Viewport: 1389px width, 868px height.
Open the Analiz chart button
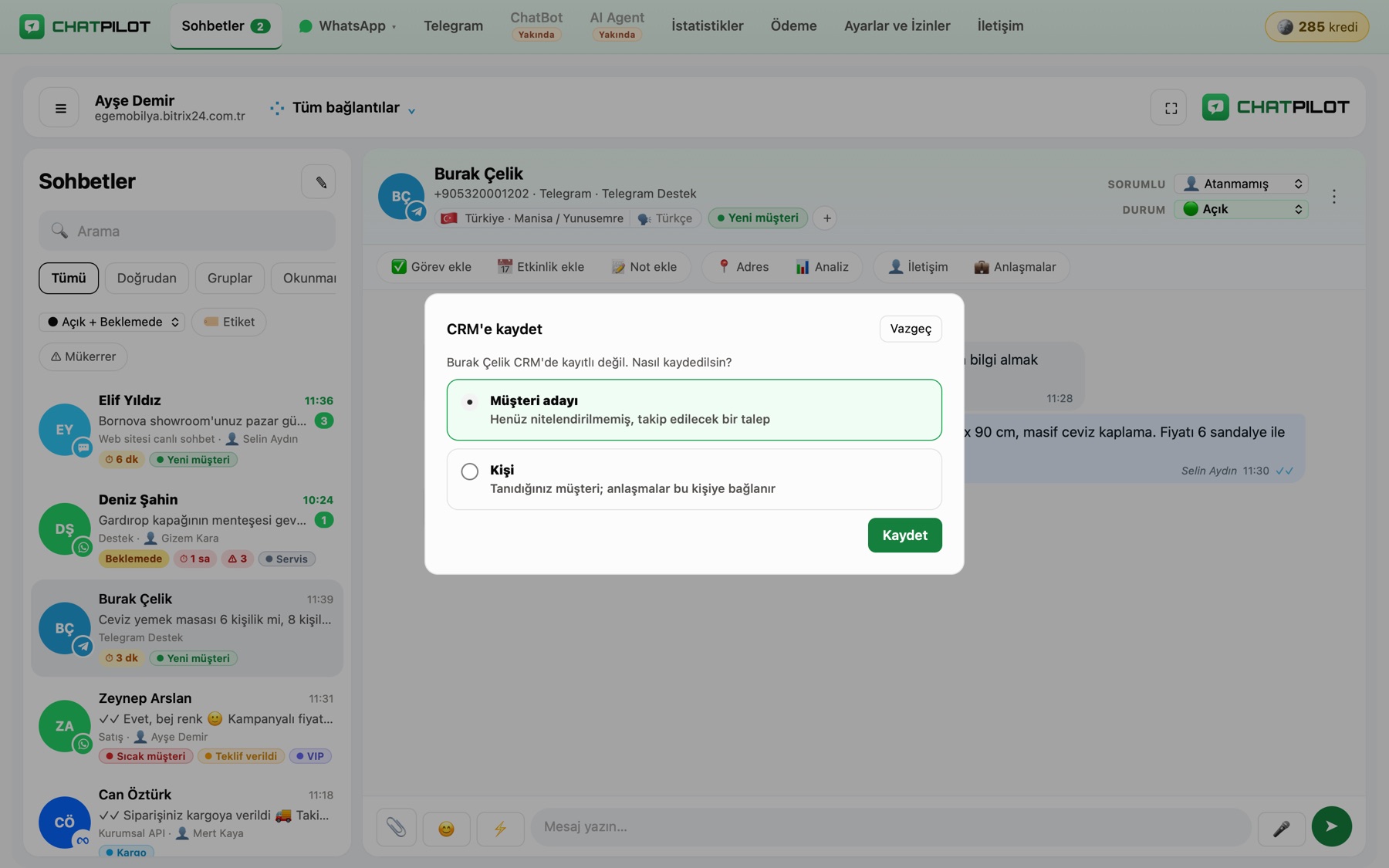(x=823, y=267)
